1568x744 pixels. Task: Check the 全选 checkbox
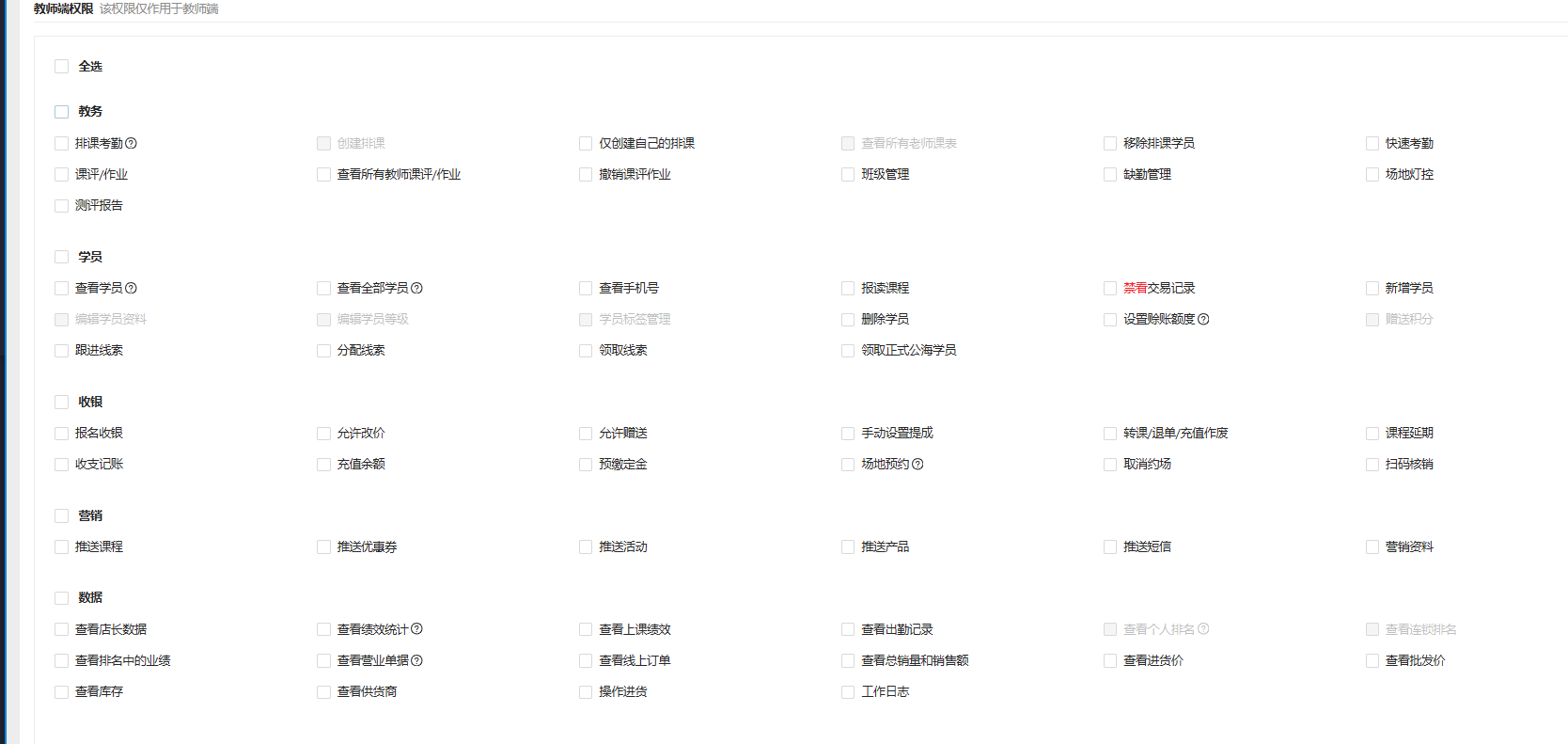(x=62, y=67)
